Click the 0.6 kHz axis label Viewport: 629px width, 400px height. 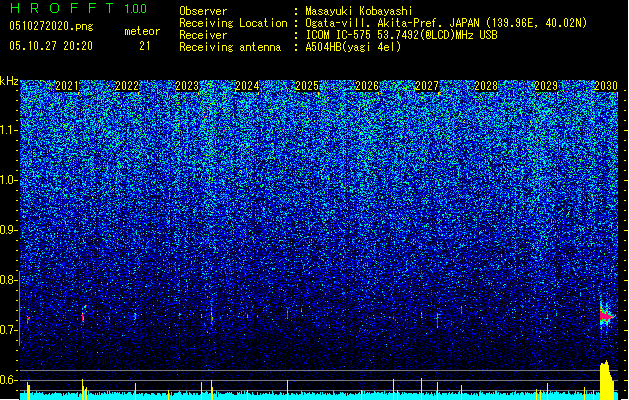click(9, 380)
